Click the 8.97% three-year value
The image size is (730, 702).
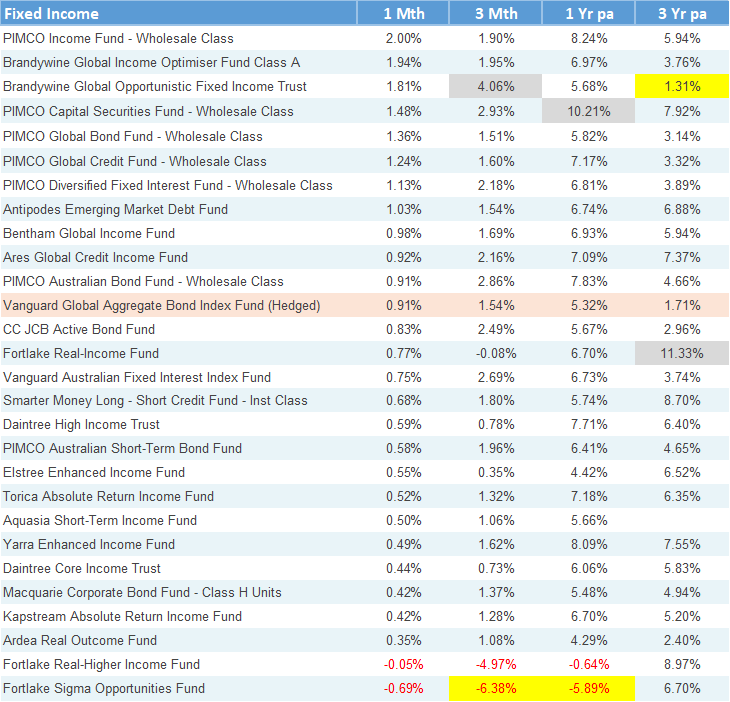pyautogui.click(x=682, y=664)
